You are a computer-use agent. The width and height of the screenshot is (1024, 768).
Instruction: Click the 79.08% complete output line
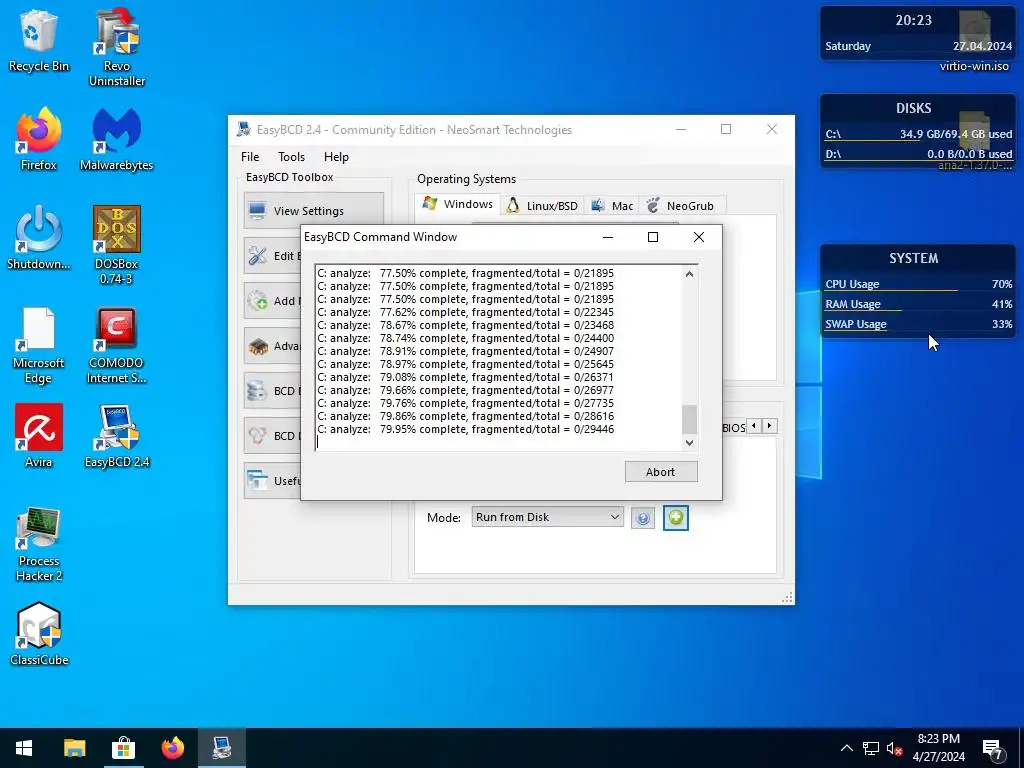click(x=466, y=377)
